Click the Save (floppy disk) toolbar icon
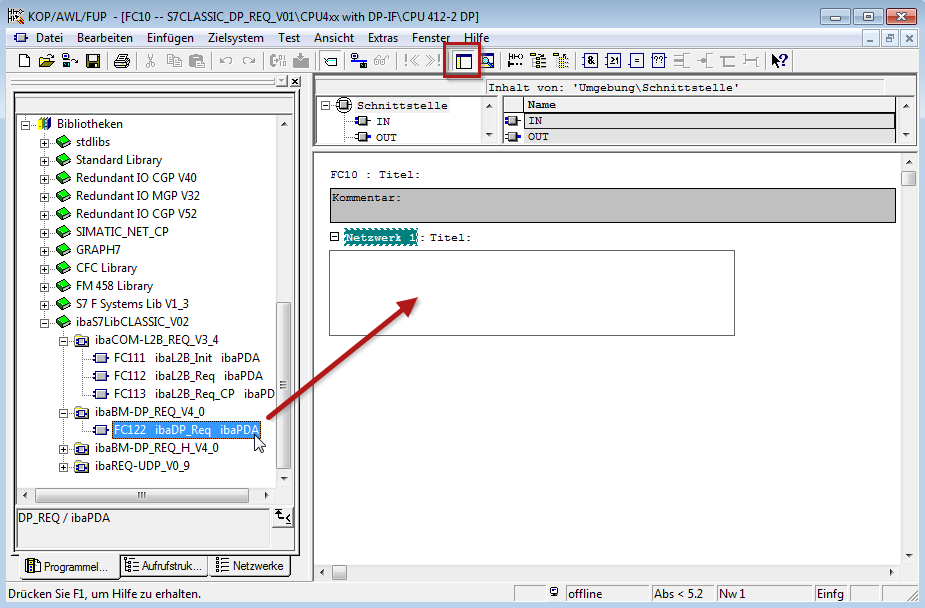 click(92, 61)
